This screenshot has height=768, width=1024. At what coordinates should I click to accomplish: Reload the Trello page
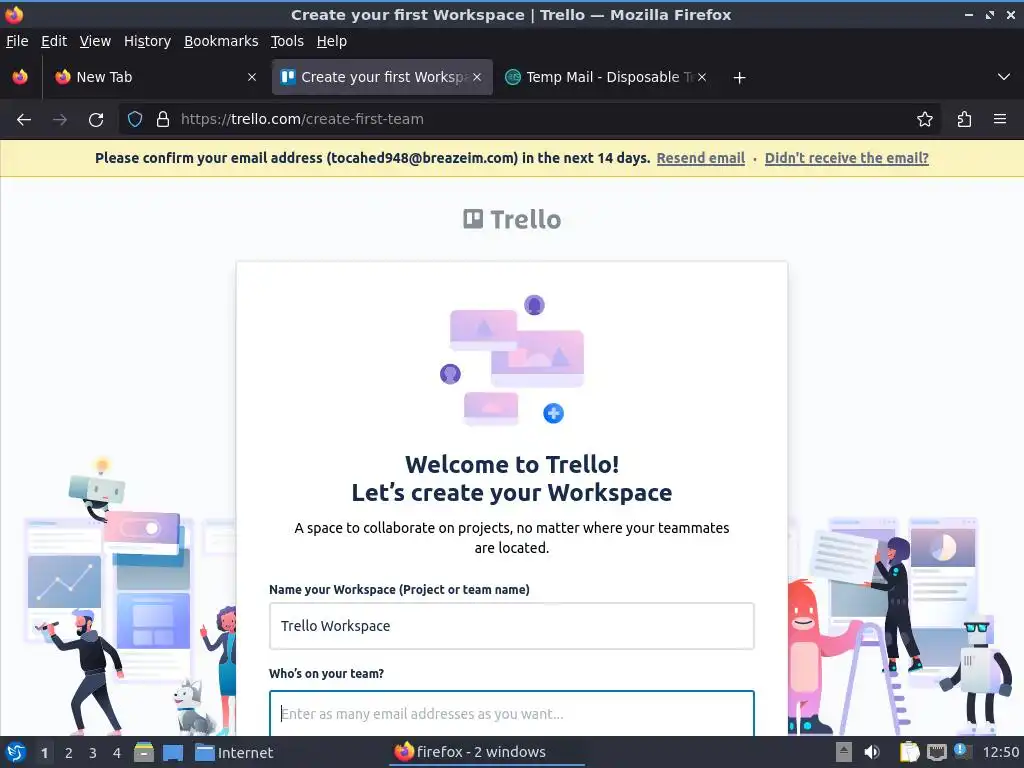pyautogui.click(x=96, y=120)
